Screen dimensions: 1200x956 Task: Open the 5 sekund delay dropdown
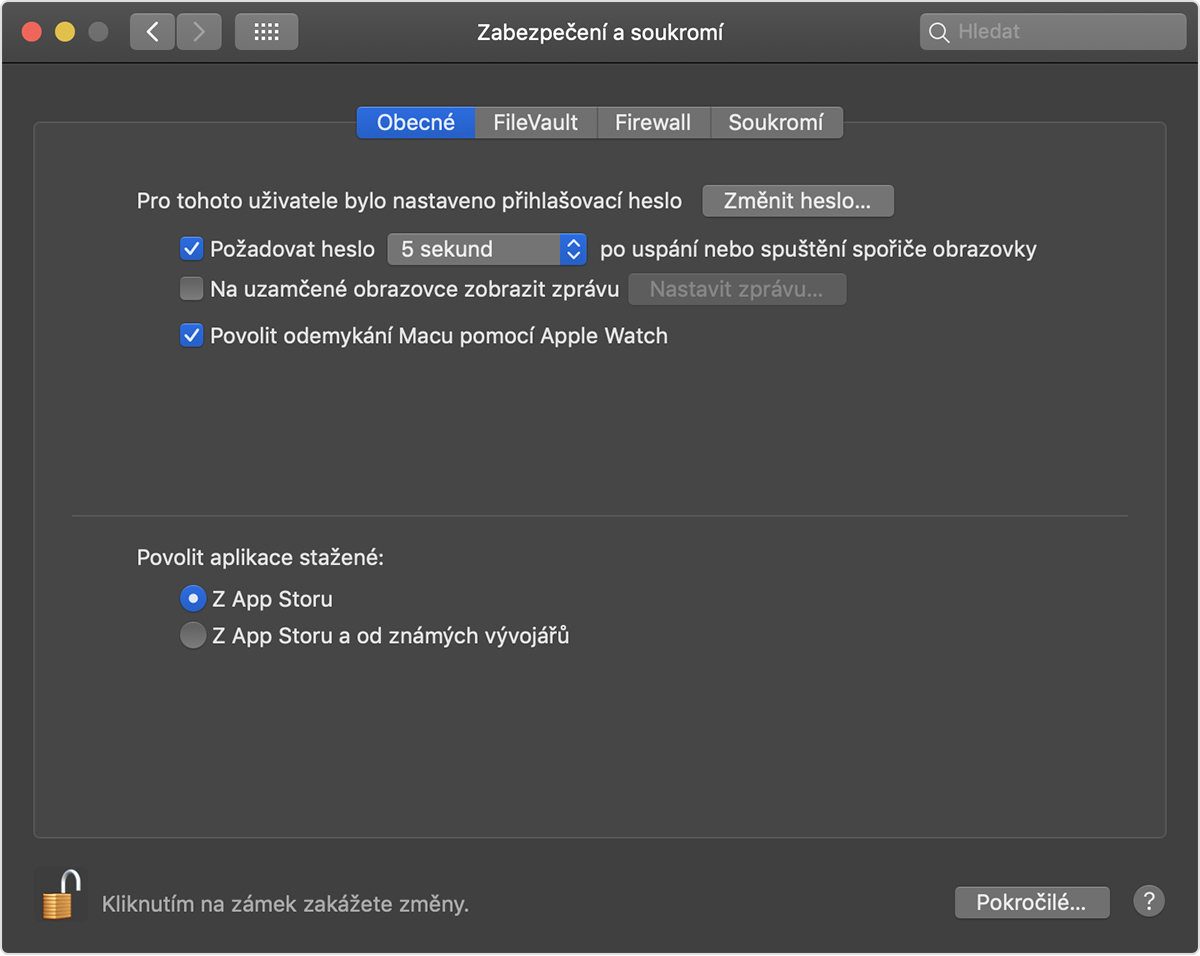pos(486,249)
